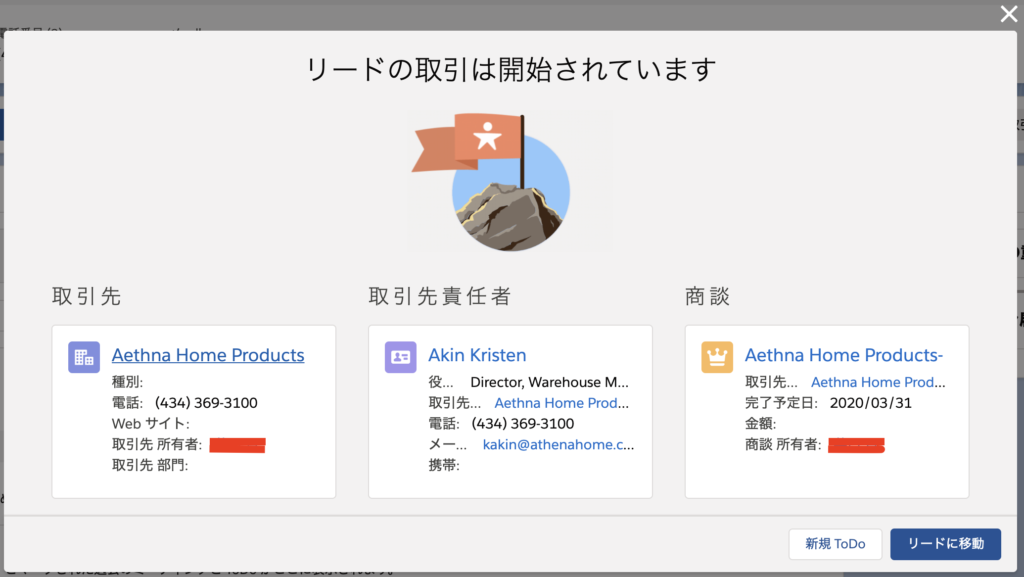
Task: Select the 取引先 section heading
Action: (x=87, y=296)
